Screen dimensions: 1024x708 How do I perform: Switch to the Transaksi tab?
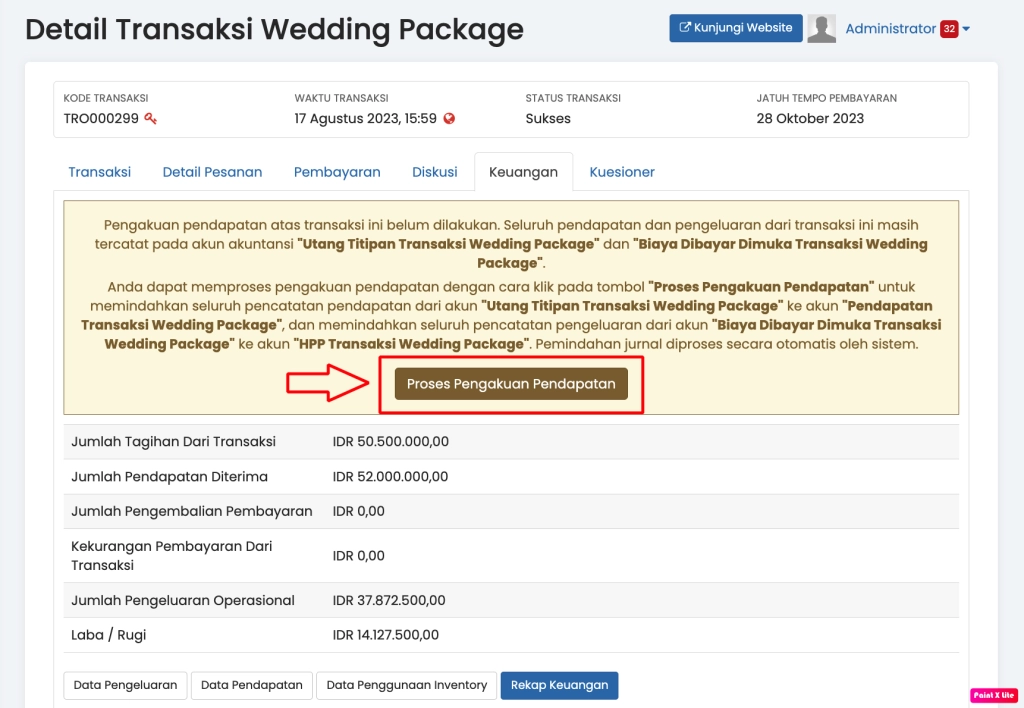click(99, 172)
